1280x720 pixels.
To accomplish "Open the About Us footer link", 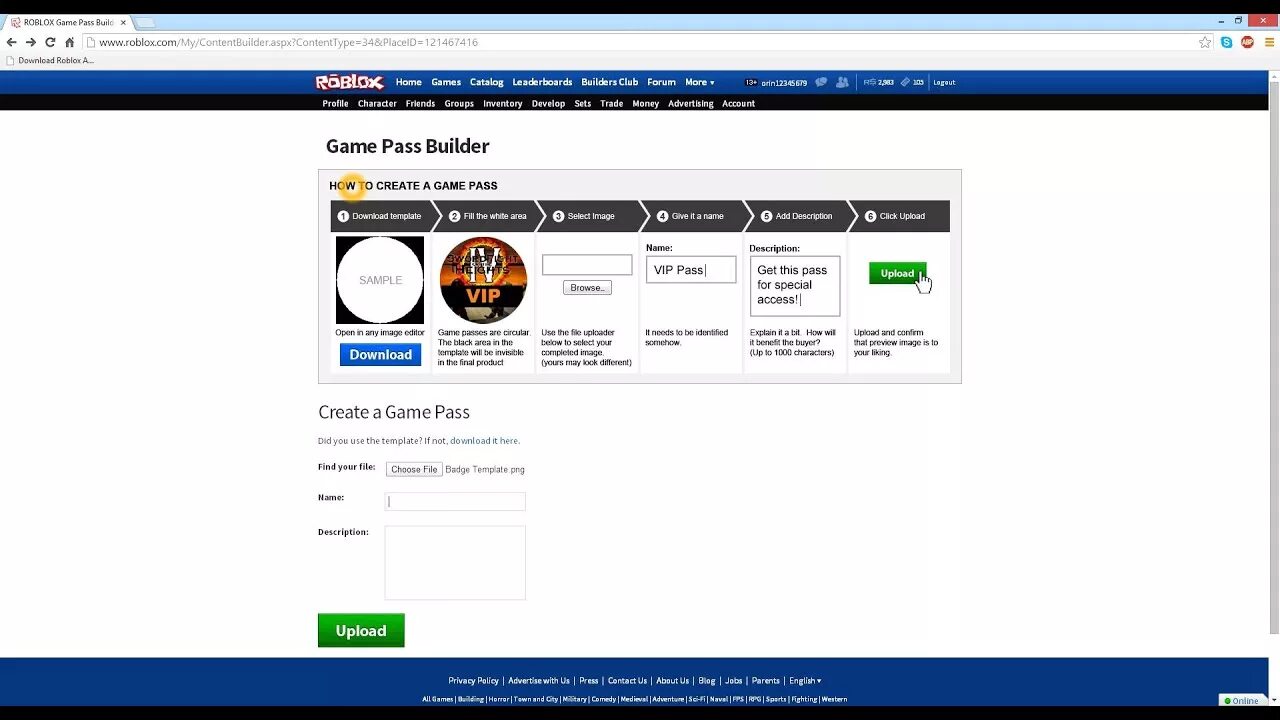I will [x=672, y=680].
